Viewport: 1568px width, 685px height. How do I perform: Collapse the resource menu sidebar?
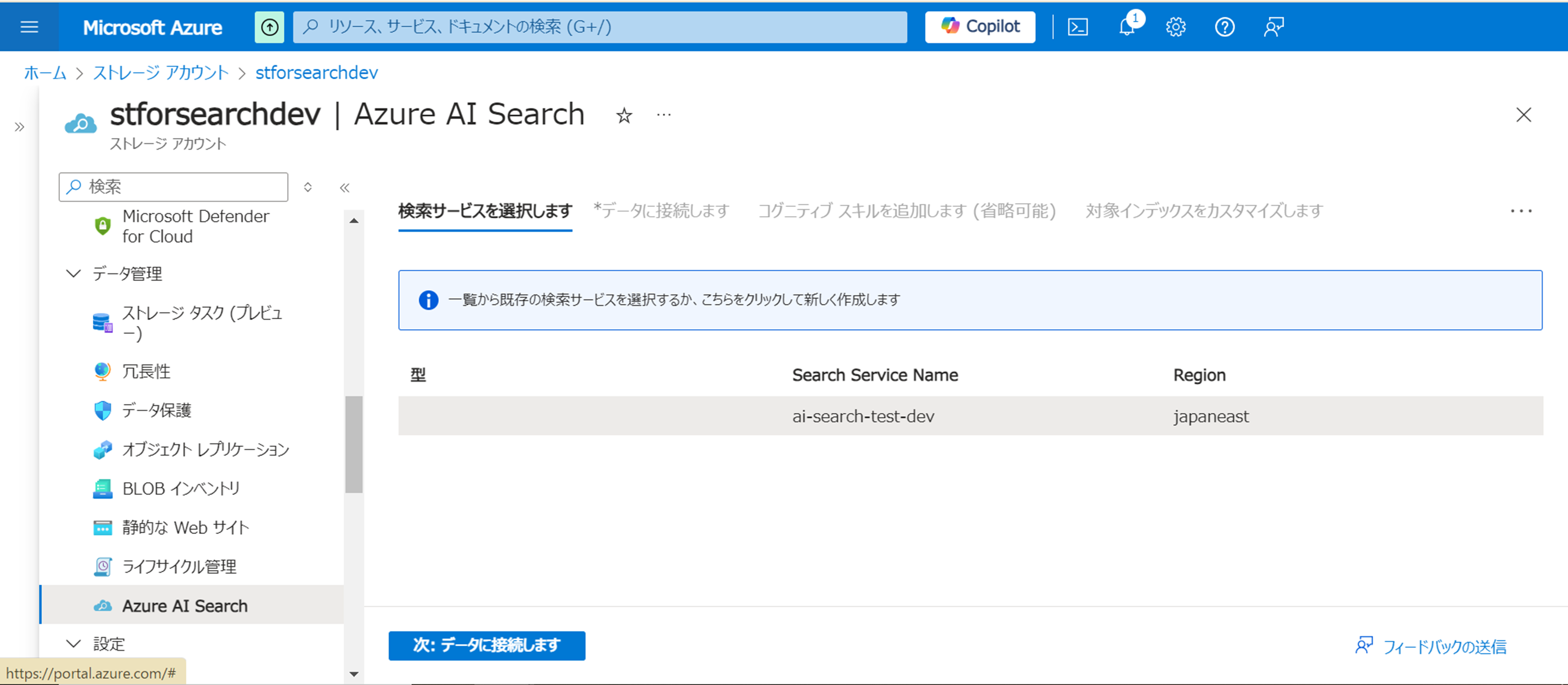[x=345, y=187]
